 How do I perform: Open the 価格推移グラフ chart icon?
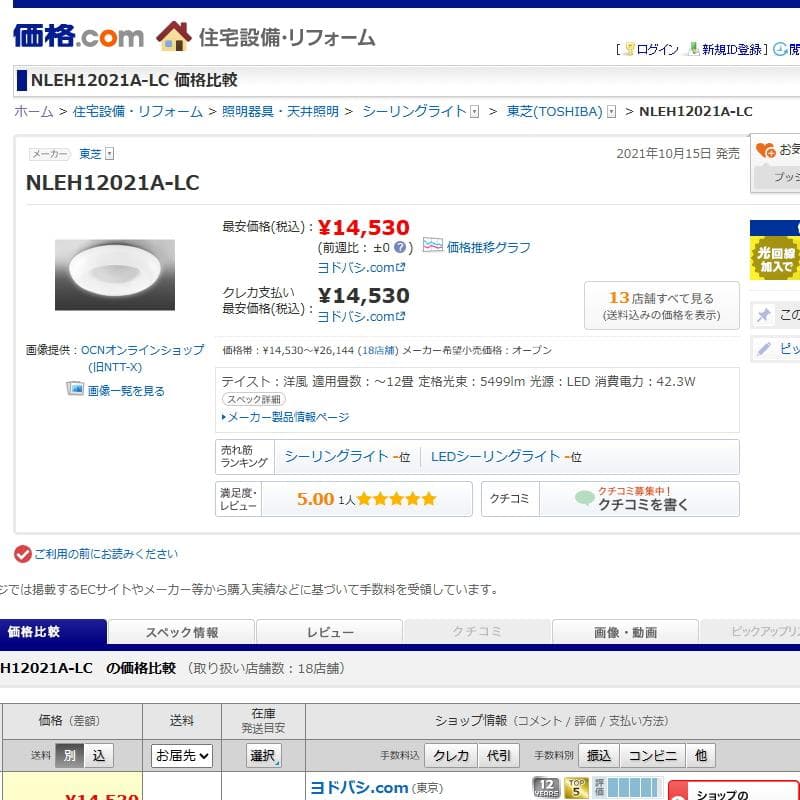click(x=432, y=248)
